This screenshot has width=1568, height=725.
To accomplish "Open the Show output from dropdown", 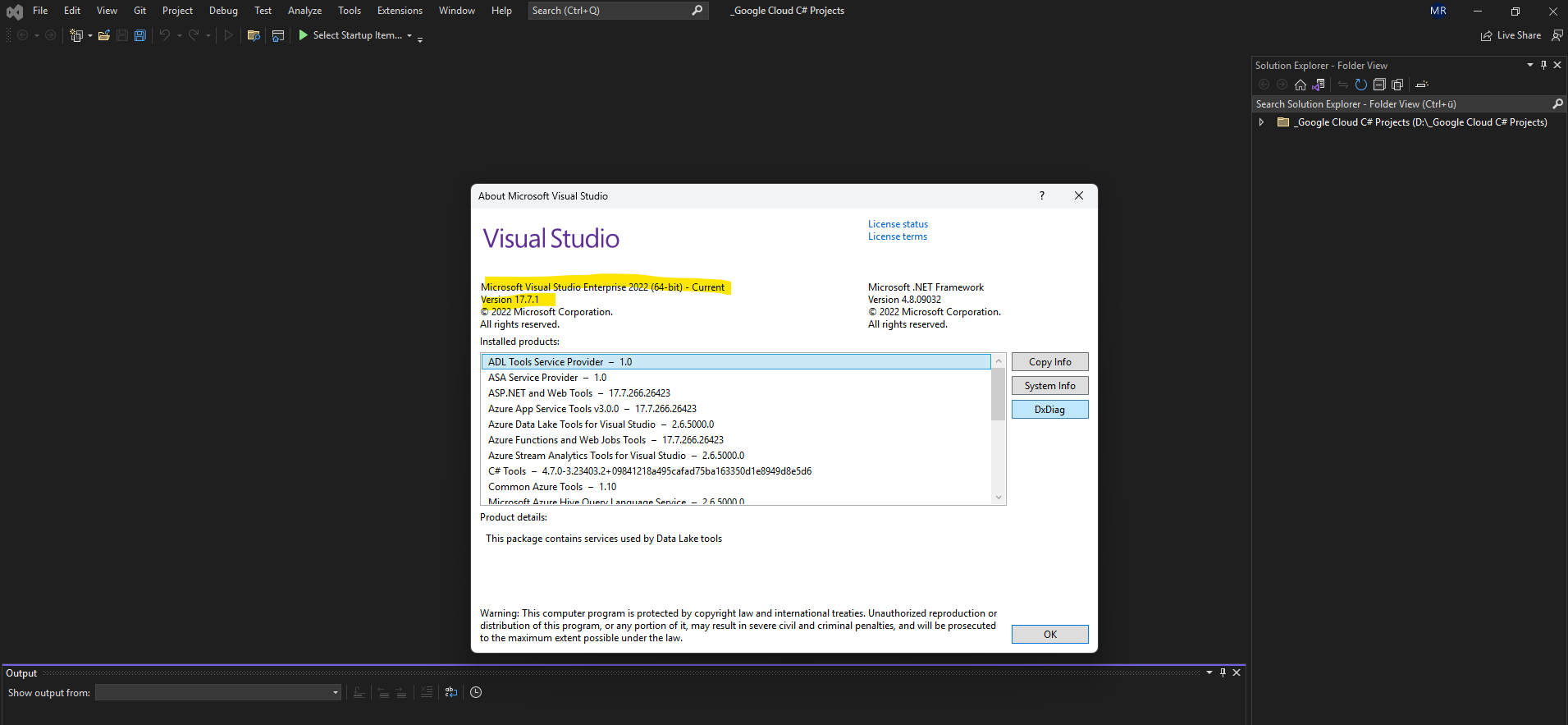I will (335, 692).
